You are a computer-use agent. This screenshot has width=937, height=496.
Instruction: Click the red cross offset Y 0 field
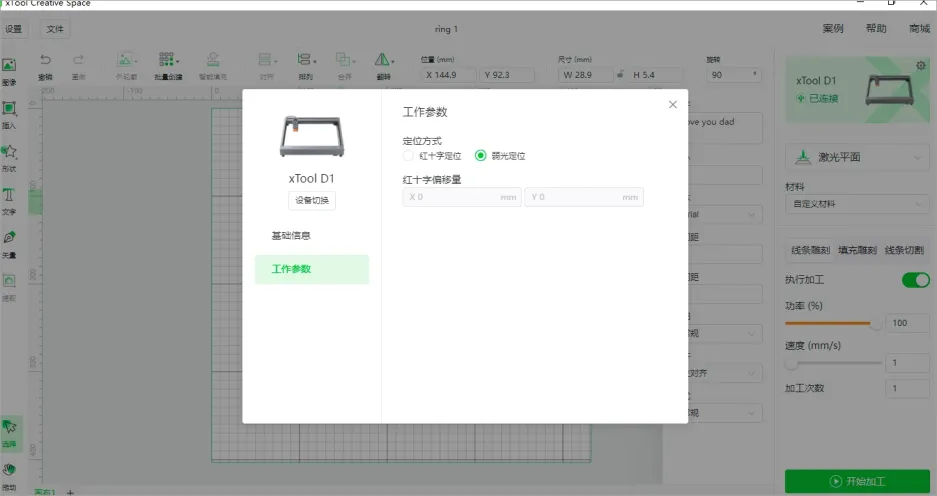coord(584,197)
